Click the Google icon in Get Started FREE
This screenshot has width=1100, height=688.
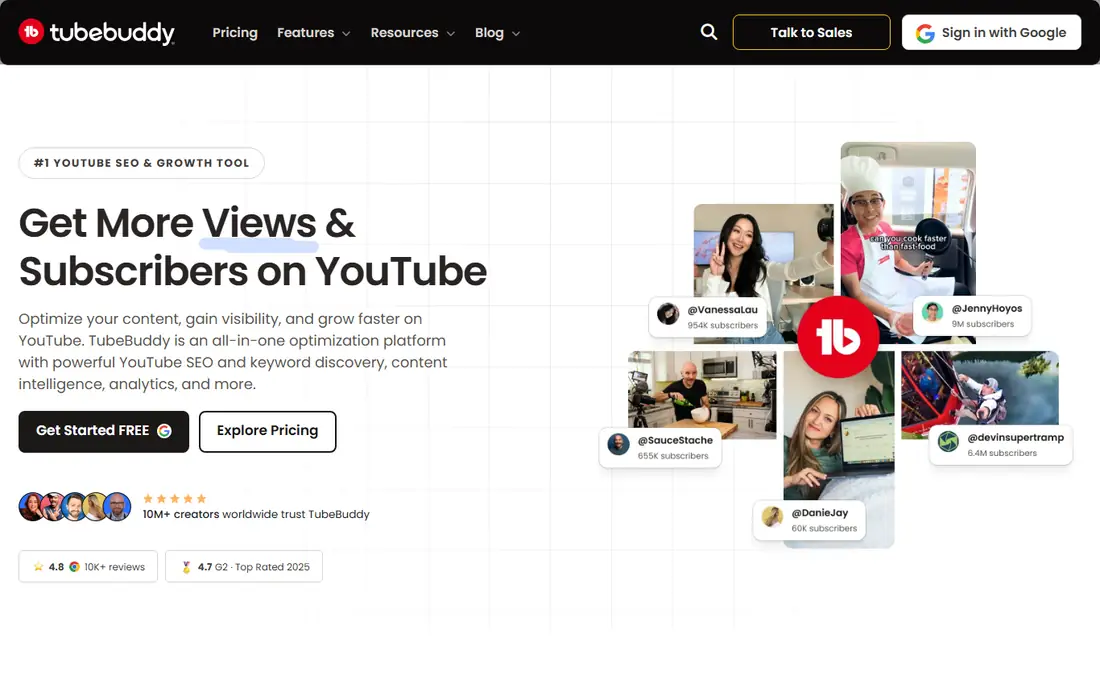click(164, 431)
